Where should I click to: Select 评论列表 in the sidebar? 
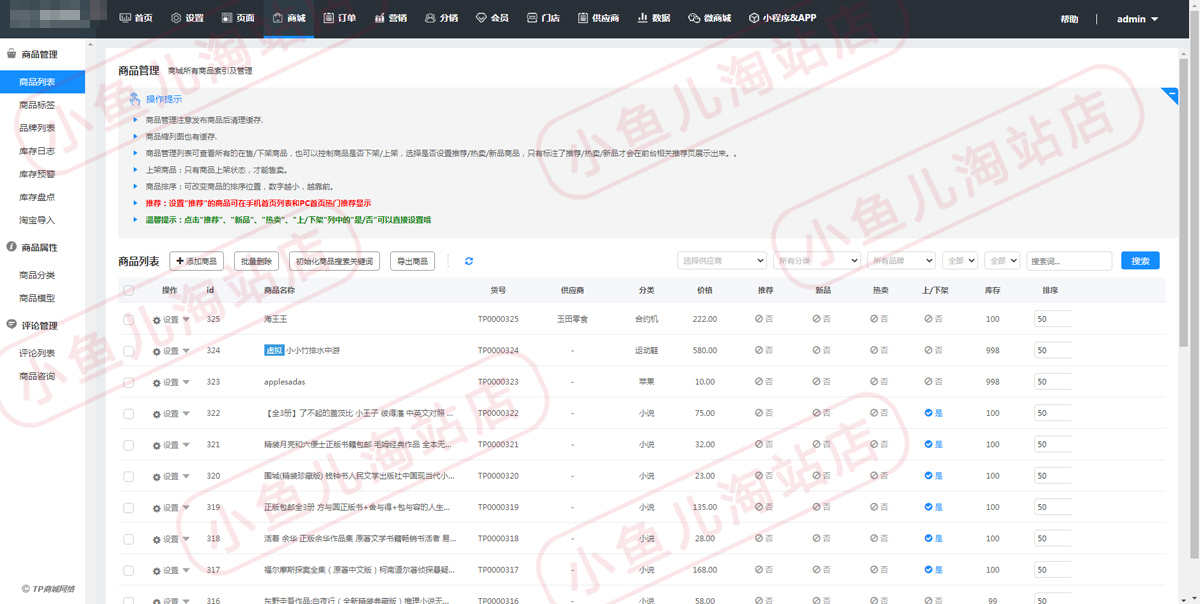tap(37, 353)
